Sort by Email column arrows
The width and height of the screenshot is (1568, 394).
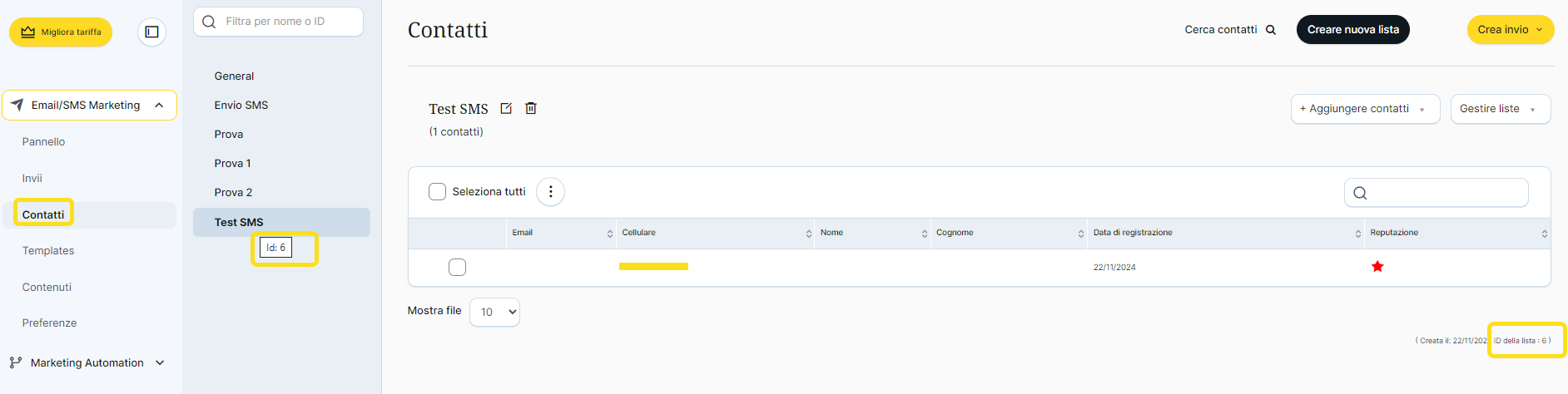click(x=610, y=234)
